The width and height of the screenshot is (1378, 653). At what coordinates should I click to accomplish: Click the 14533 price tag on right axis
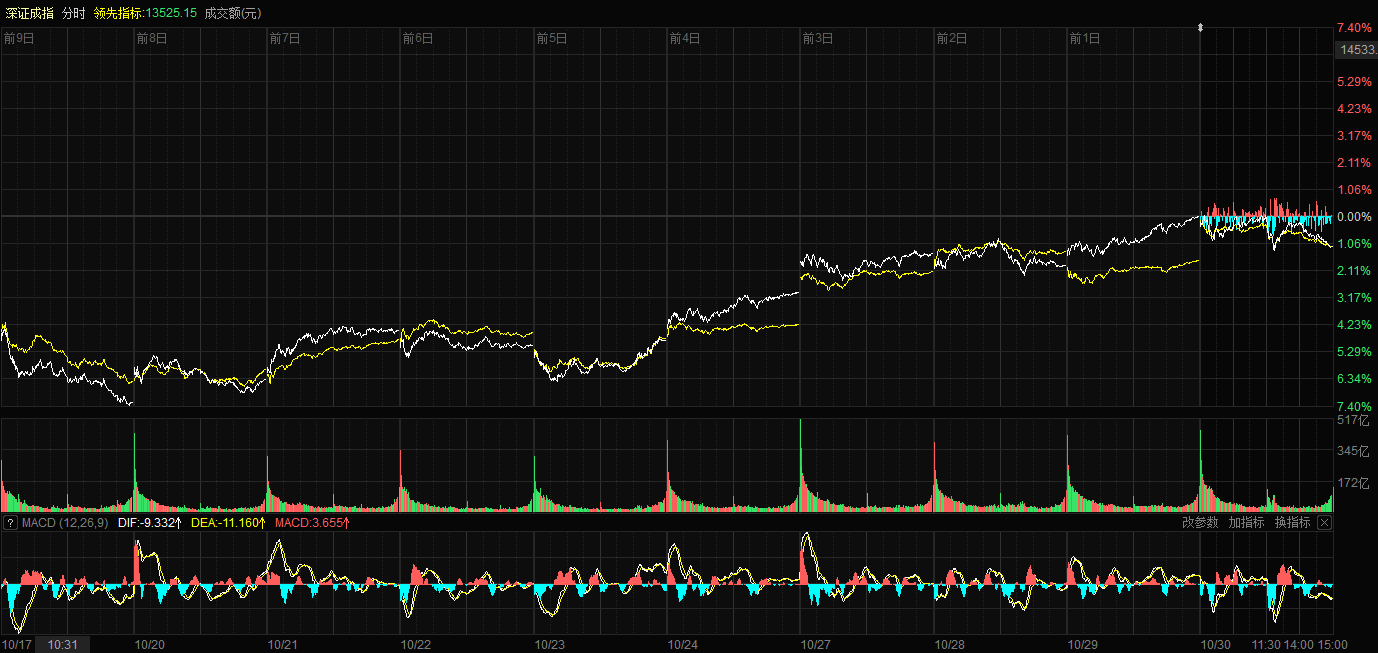(1357, 50)
